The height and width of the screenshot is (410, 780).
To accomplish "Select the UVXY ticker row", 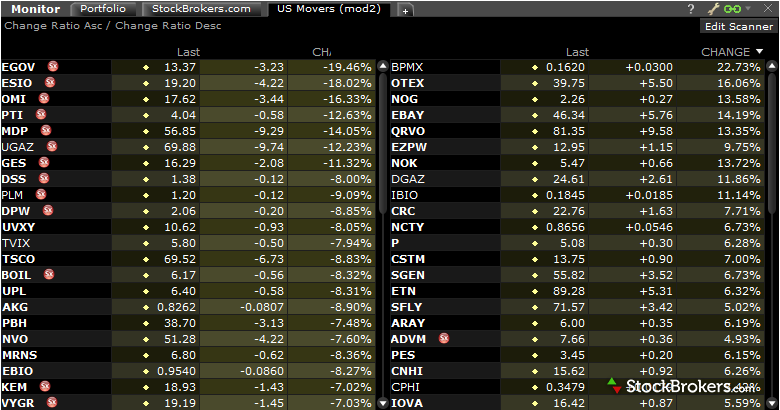I will pos(189,227).
